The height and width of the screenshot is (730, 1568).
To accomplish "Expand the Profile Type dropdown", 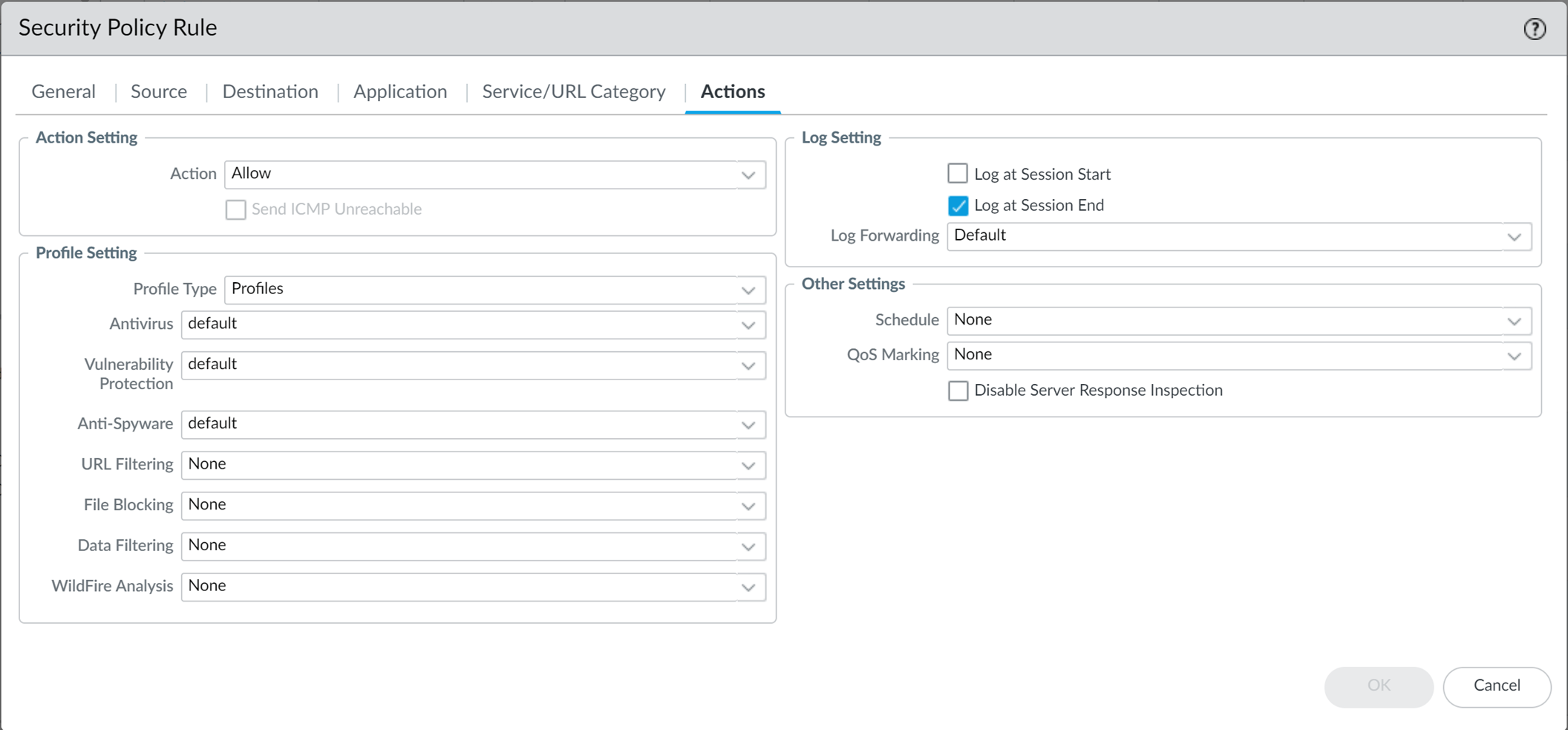I will click(x=495, y=290).
